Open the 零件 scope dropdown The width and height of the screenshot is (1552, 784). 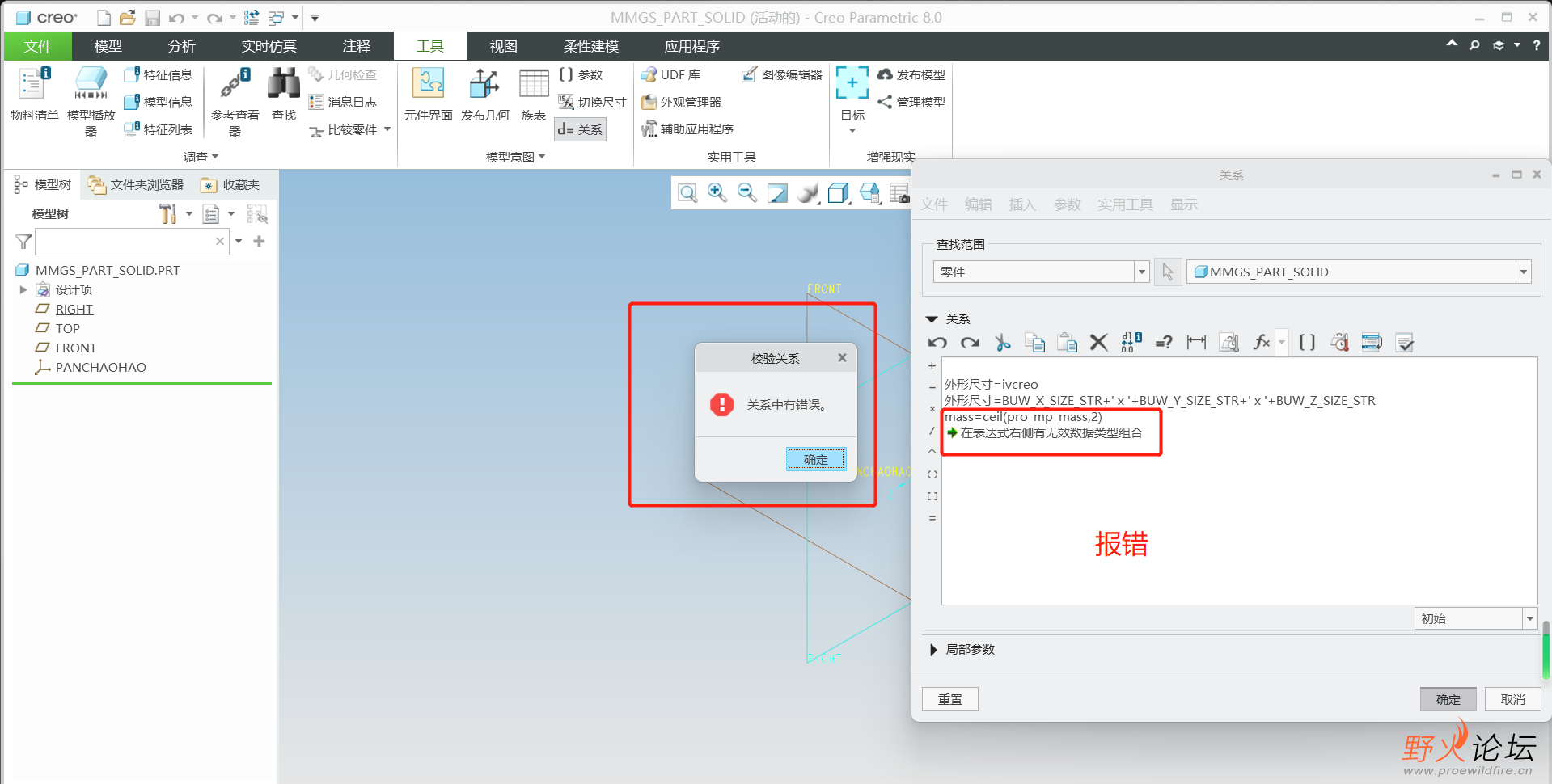(x=1142, y=272)
